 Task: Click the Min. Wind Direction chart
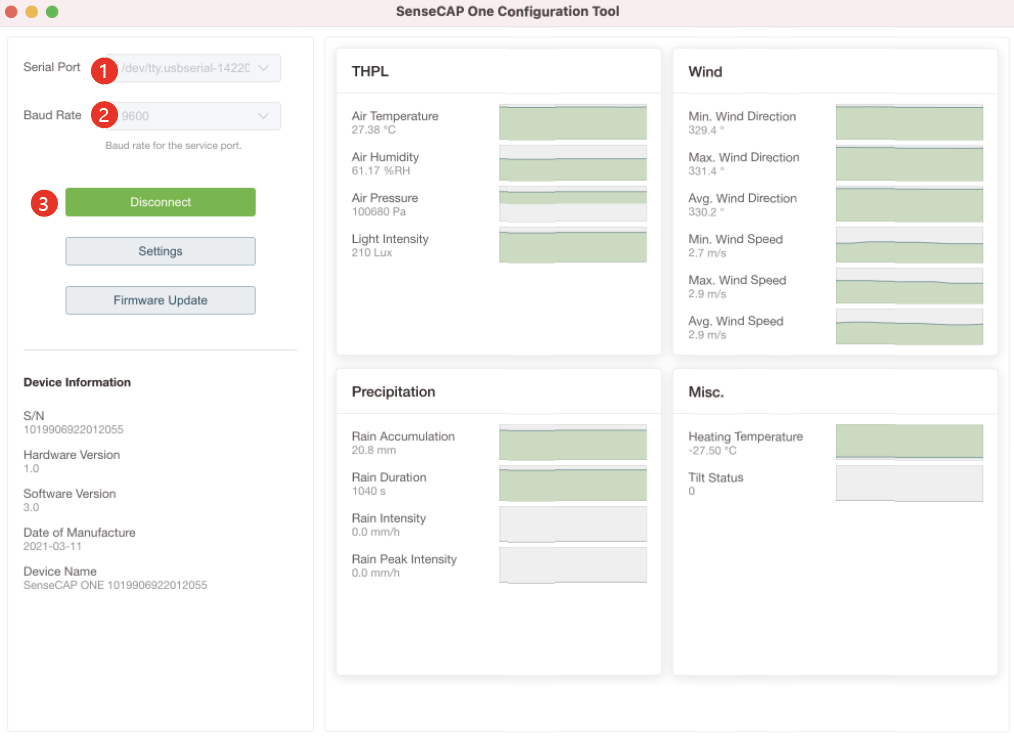(x=909, y=122)
